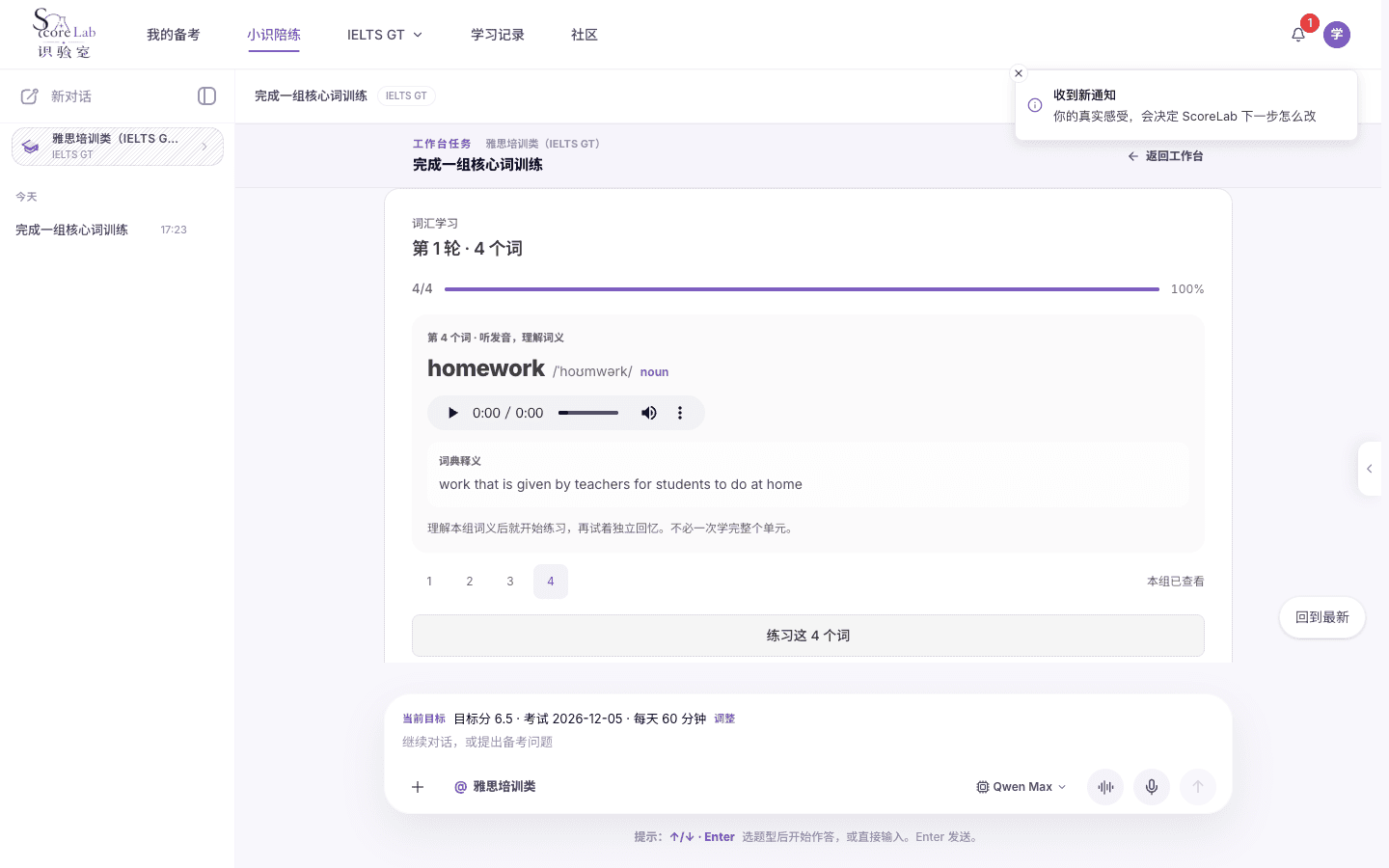This screenshot has width=1389, height=868.
Task: Open the Qwen Max model dropdown
Action: pyautogui.click(x=1021, y=787)
